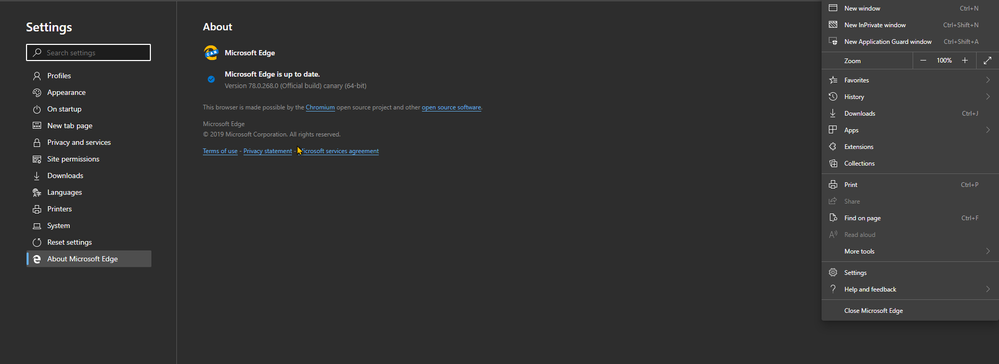Open the Chromium project link

pos(320,108)
